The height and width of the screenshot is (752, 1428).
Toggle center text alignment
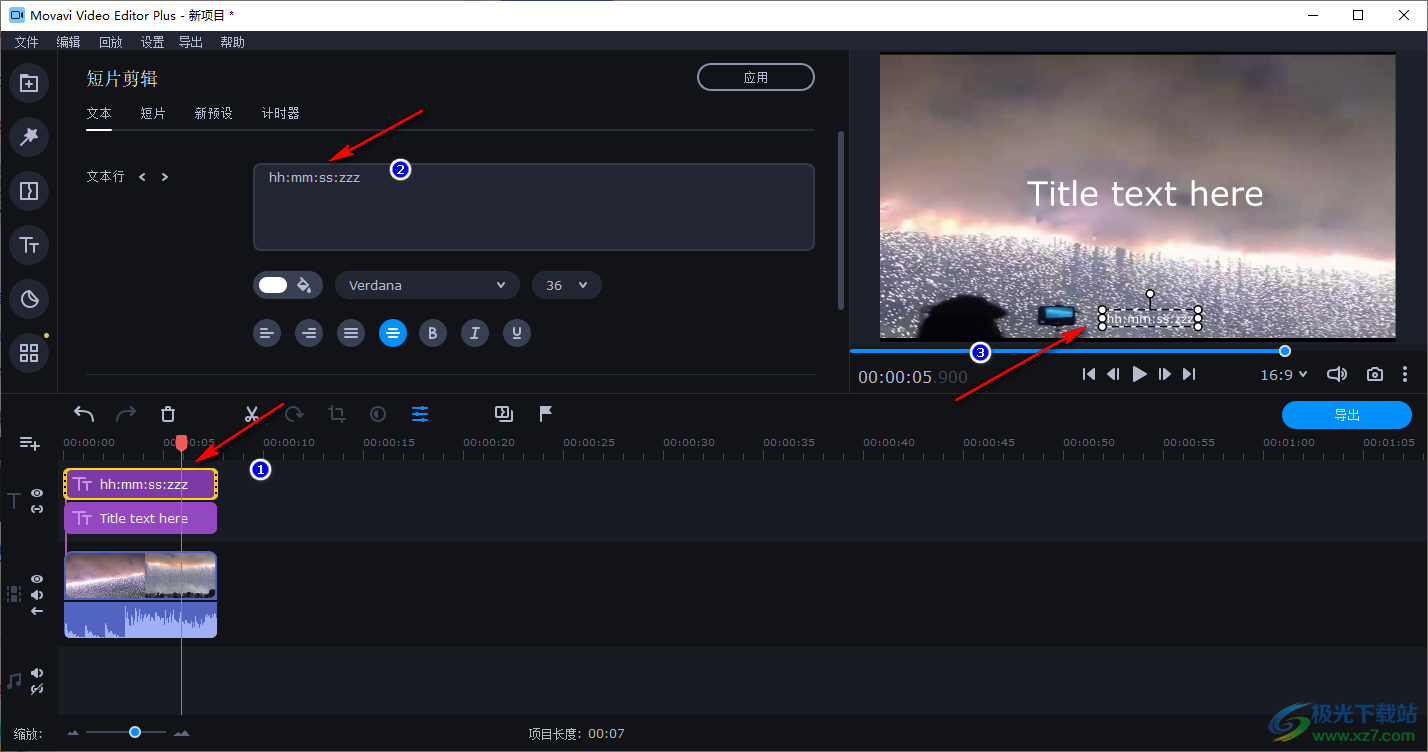pyautogui.click(x=393, y=333)
